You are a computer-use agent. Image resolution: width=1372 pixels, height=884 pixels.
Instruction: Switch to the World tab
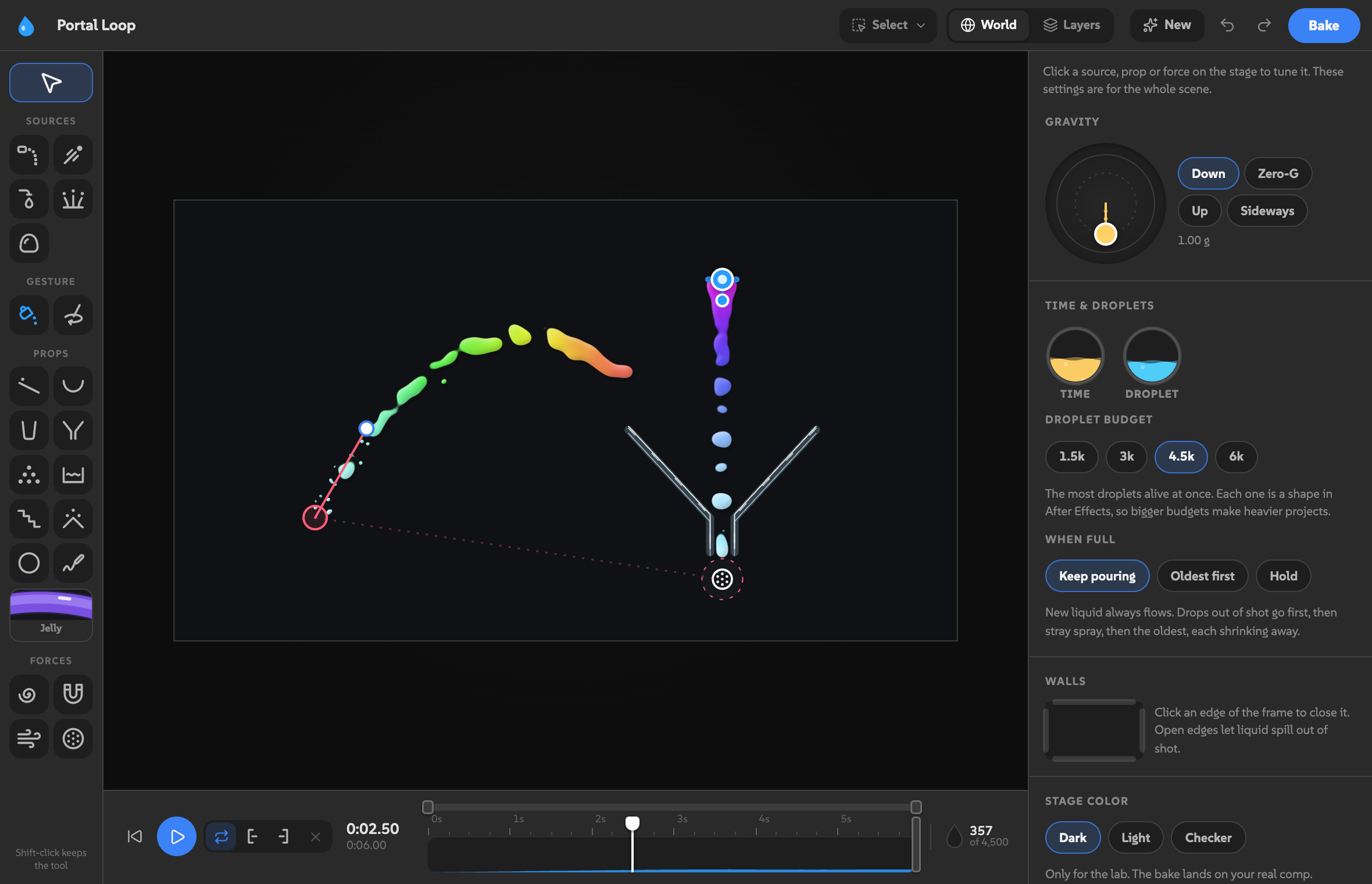click(x=988, y=25)
